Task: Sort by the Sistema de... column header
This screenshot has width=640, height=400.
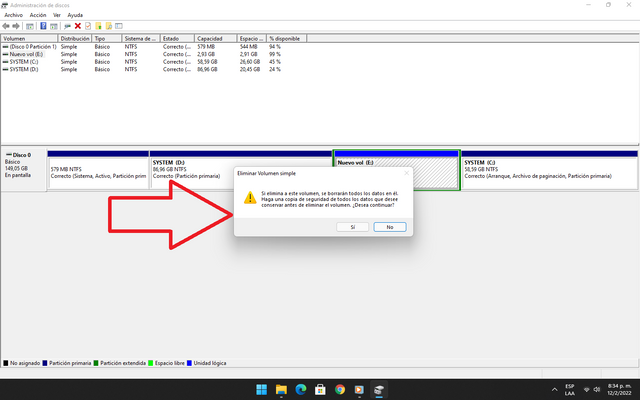Action: pyautogui.click(x=141, y=38)
